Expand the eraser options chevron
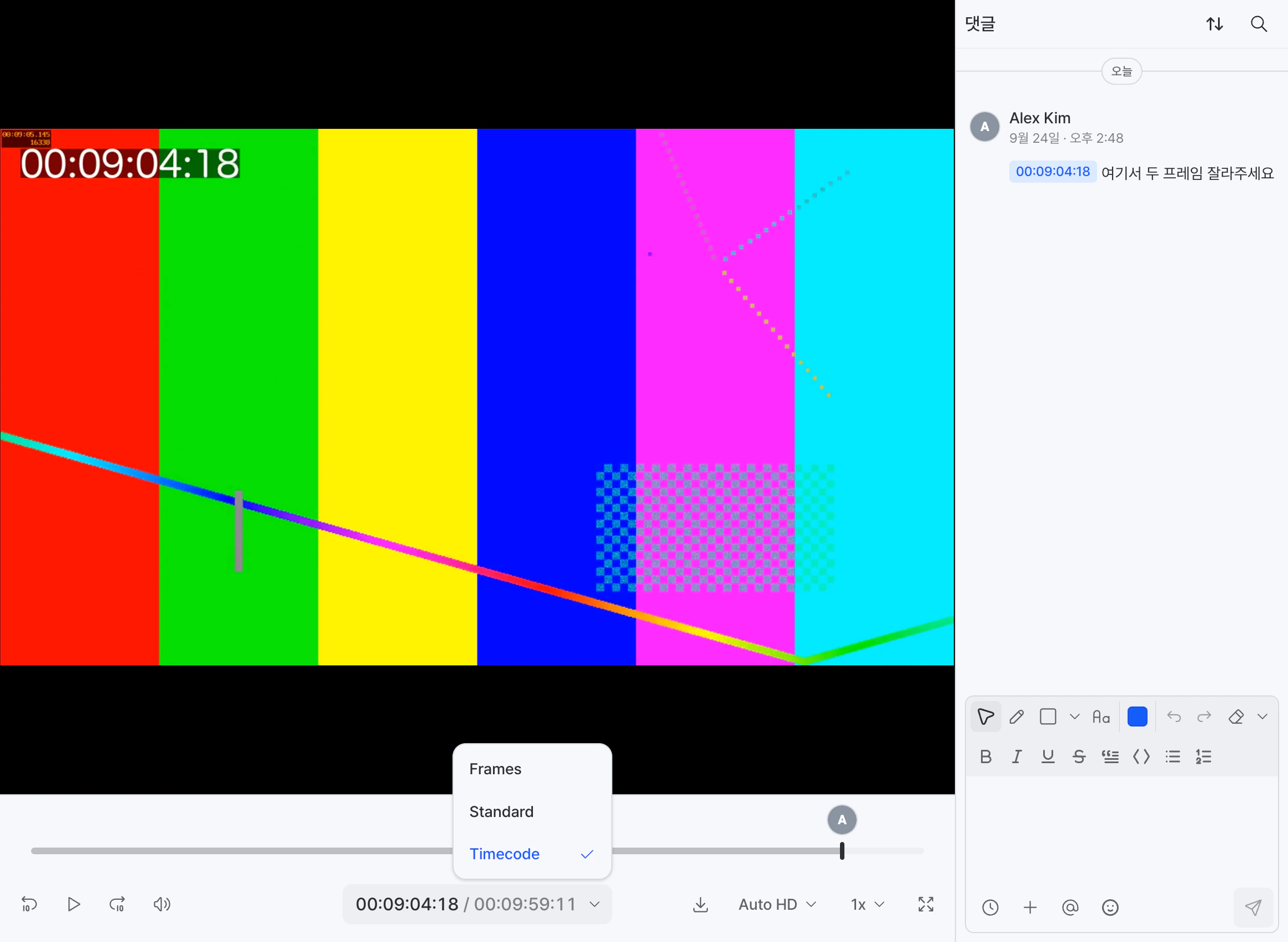The height and width of the screenshot is (942, 1288). click(1262, 716)
